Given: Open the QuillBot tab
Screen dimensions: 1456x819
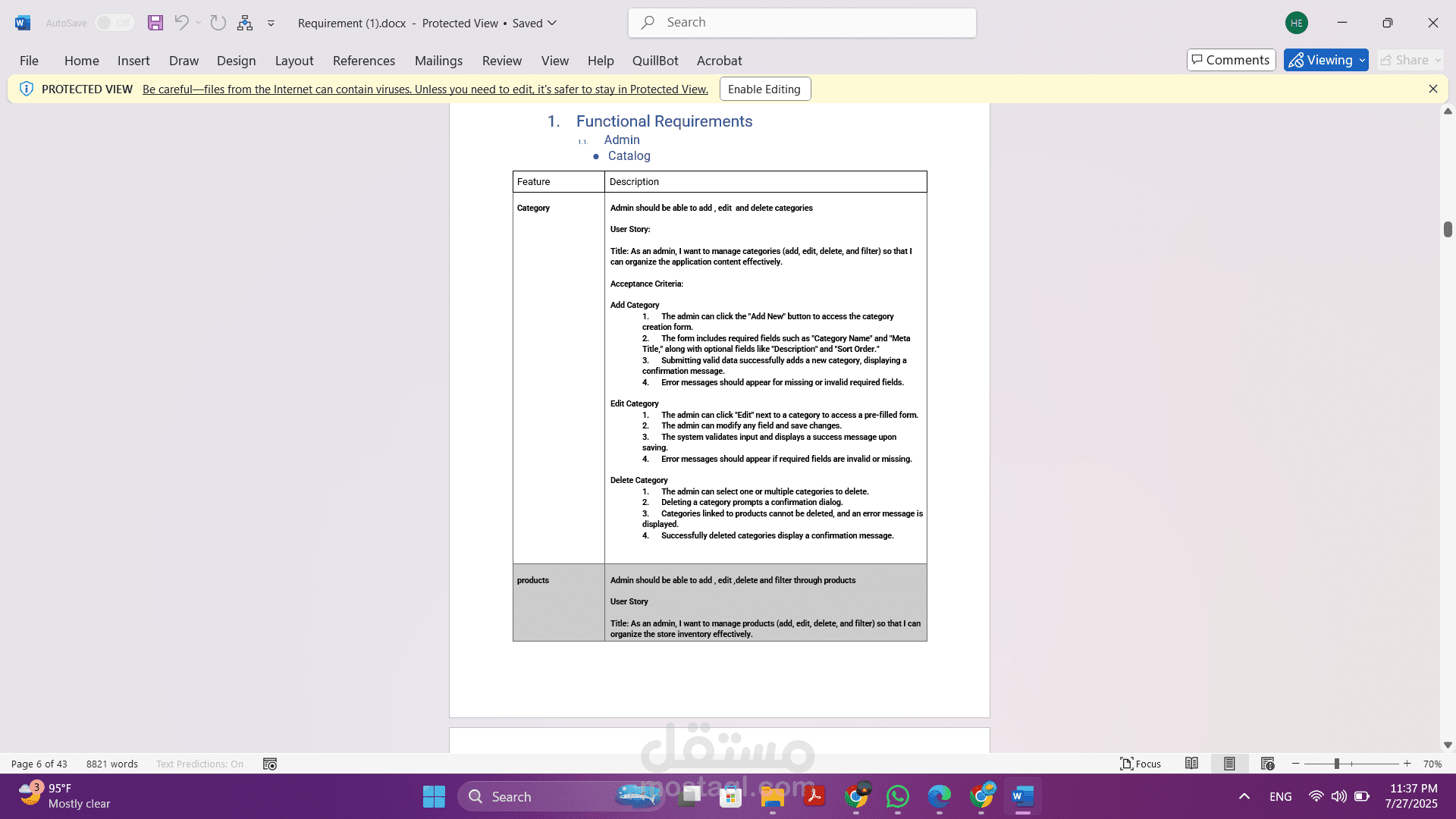Looking at the screenshot, I should [x=655, y=61].
